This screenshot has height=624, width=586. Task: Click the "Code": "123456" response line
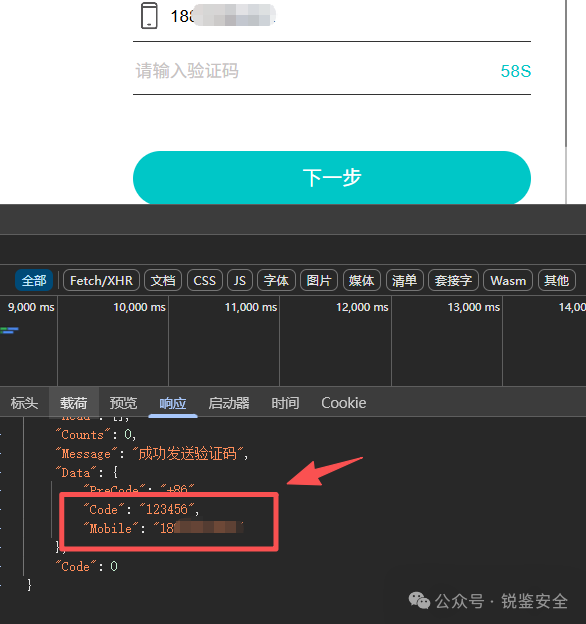coord(141,509)
